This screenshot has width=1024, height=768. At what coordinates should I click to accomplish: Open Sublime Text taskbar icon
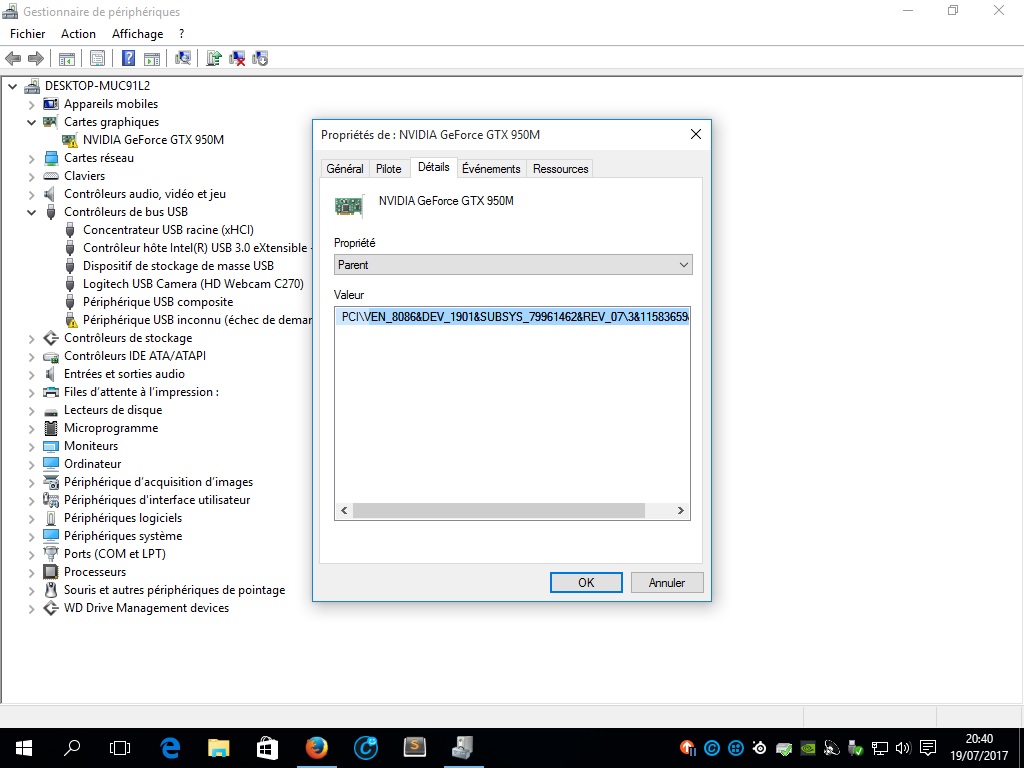[415, 748]
